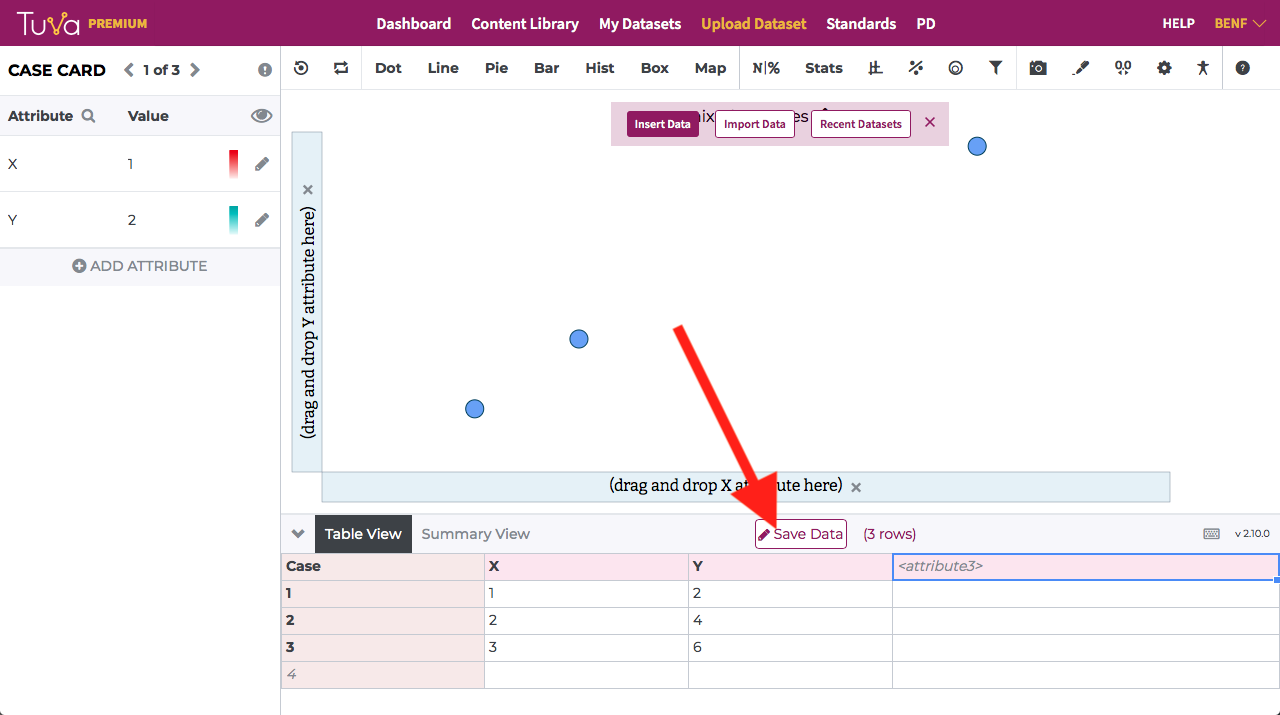Toggle attribute visibility eye icon
This screenshot has width=1280, height=715.
click(x=262, y=116)
